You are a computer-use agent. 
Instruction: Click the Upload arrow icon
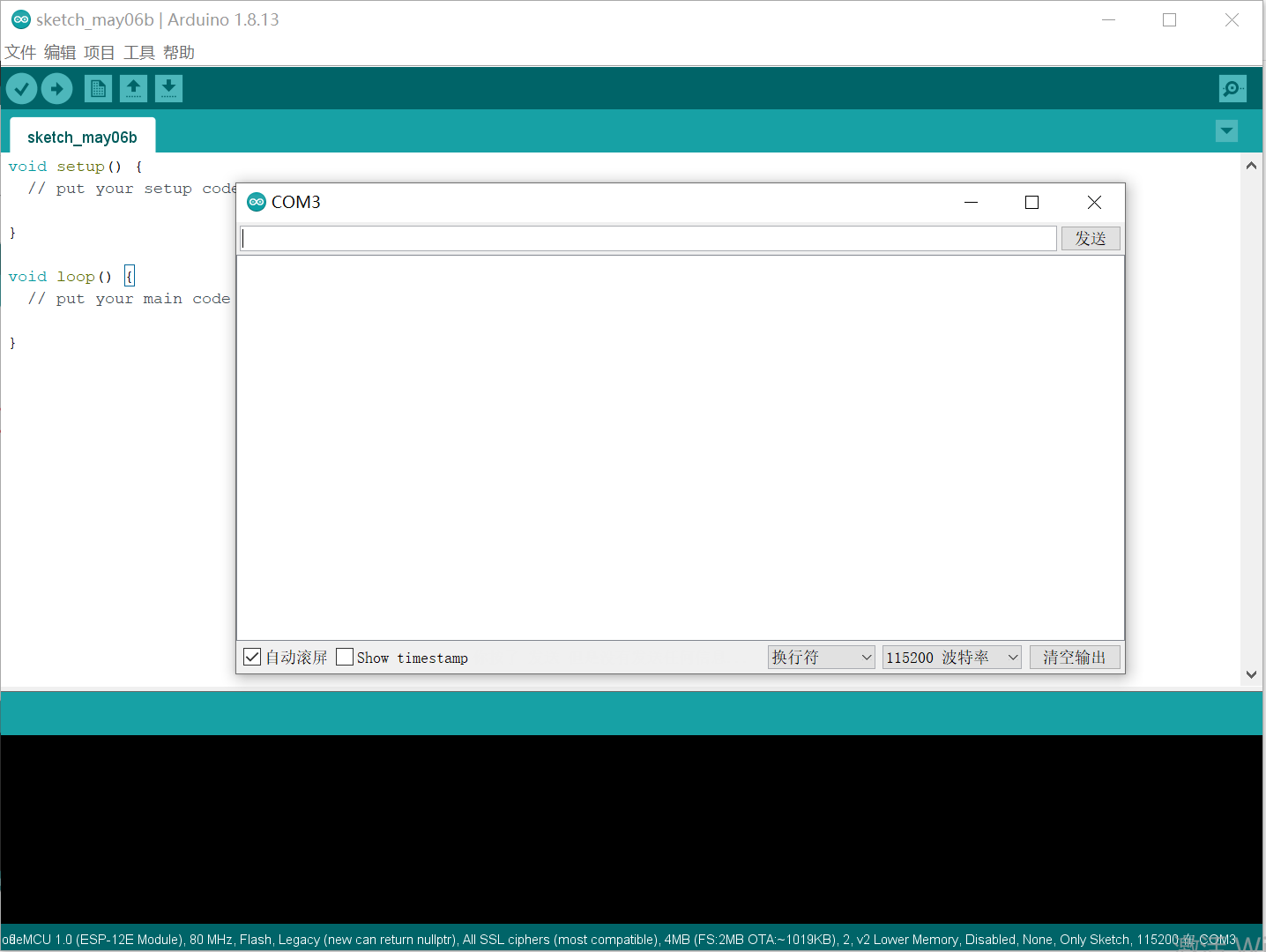click(x=57, y=88)
